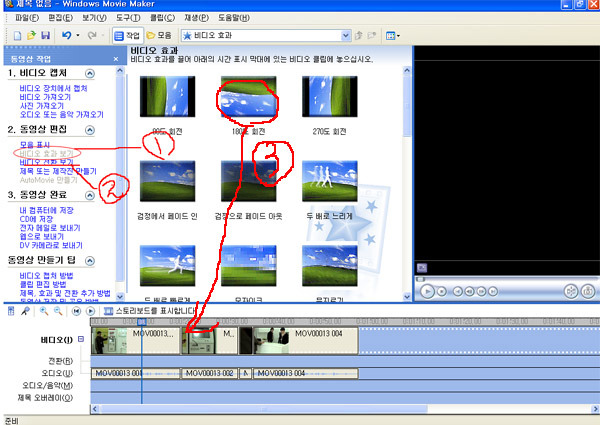Select the MOV00013 002 audio clip
Viewport: 600px width, 425px height.
tap(209, 373)
